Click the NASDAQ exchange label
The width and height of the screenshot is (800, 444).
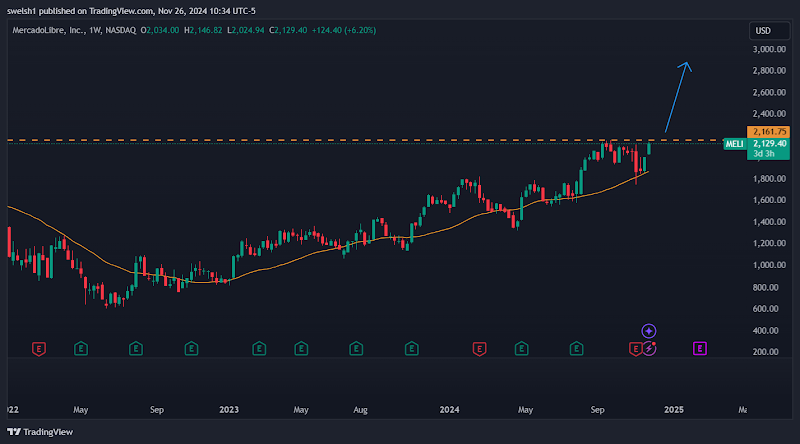pyautogui.click(x=121, y=30)
